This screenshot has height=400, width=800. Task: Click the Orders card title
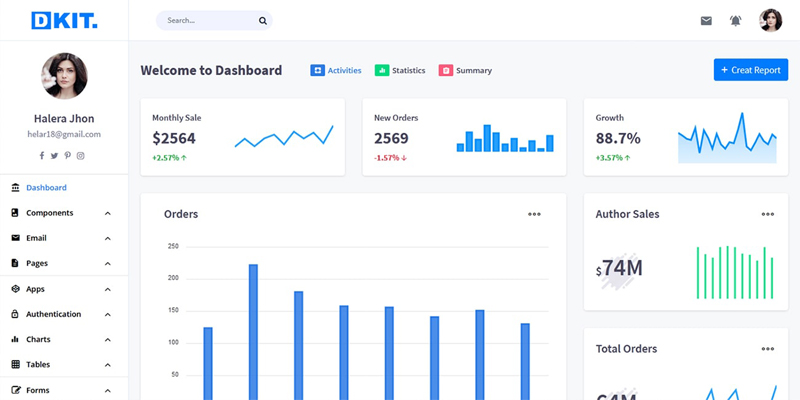181,214
